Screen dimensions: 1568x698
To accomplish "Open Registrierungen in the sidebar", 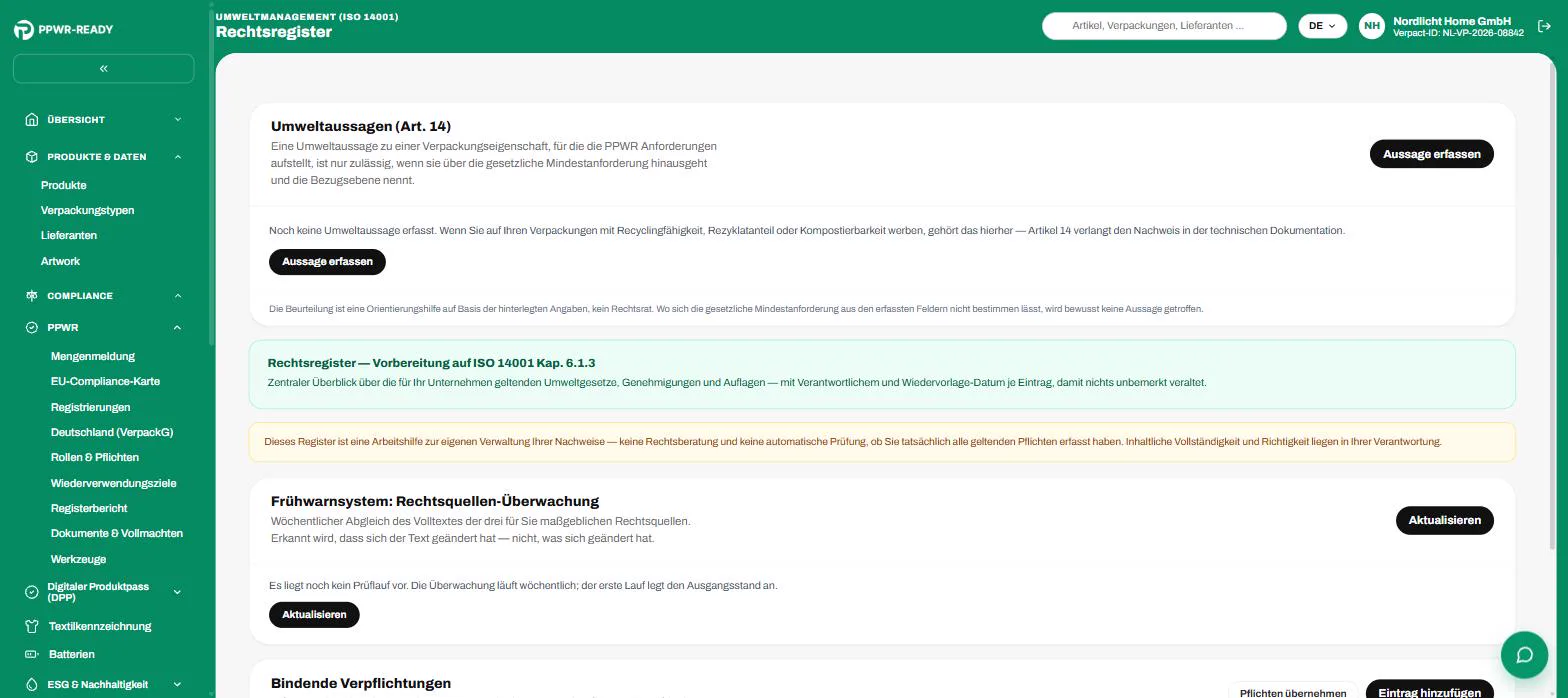I will (x=91, y=407).
